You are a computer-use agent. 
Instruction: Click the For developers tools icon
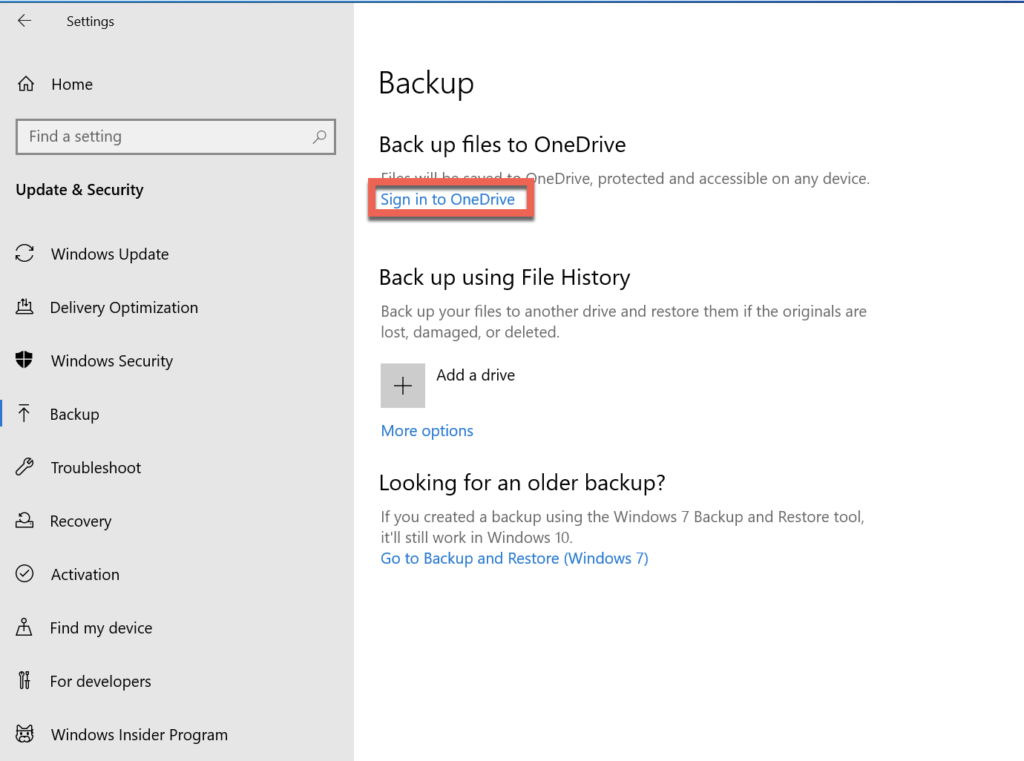(24, 681)
